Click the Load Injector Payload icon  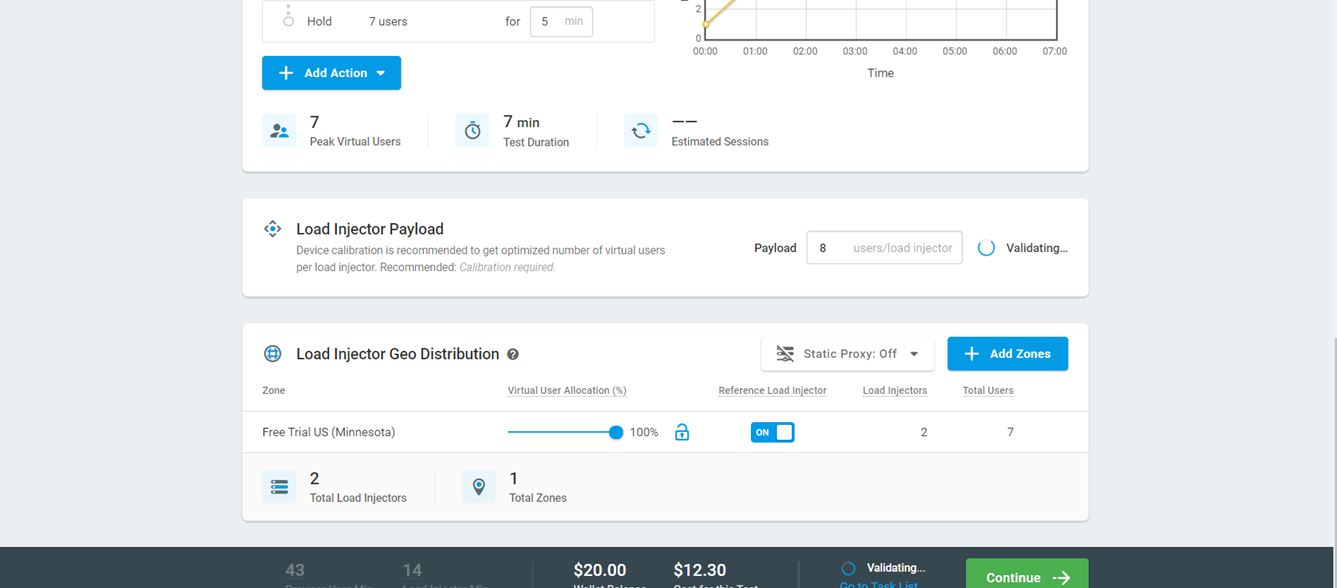click(272, 229)
